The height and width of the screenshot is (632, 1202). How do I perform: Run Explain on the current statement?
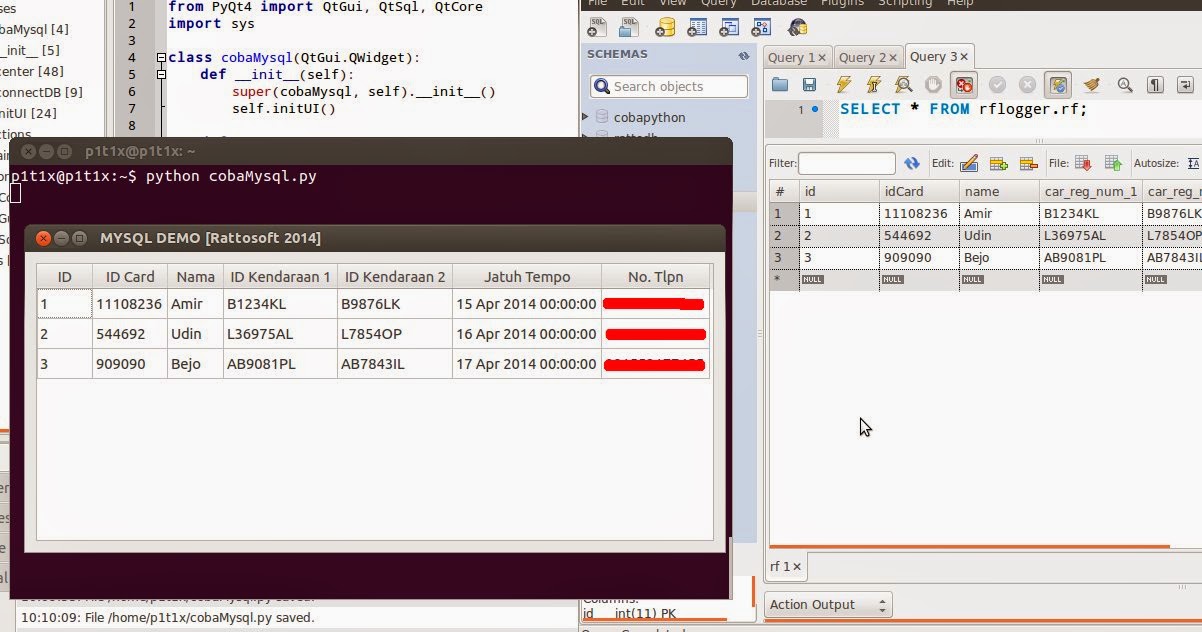[903, 85]
